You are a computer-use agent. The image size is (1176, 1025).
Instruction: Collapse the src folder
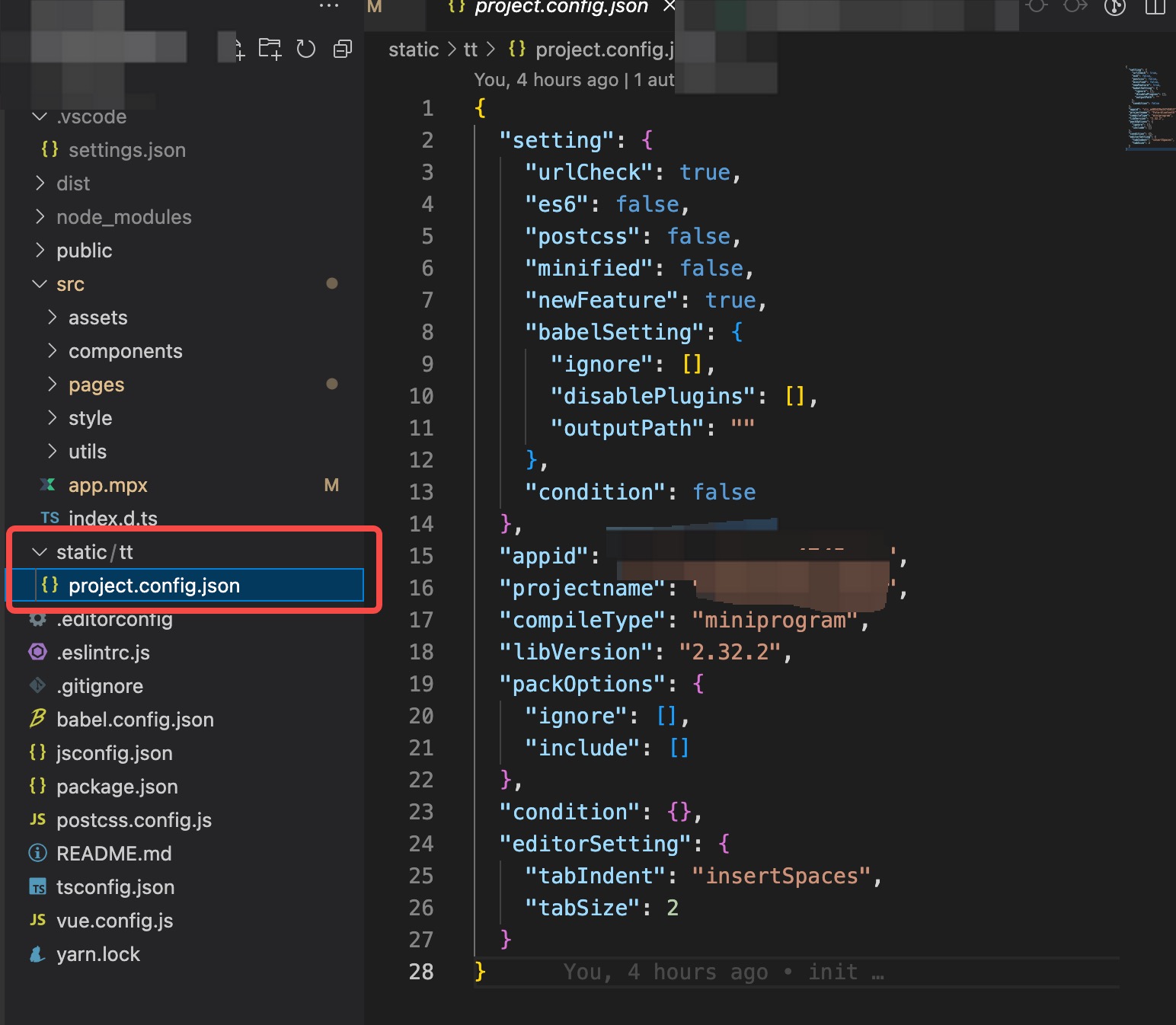tap(40, 284)
